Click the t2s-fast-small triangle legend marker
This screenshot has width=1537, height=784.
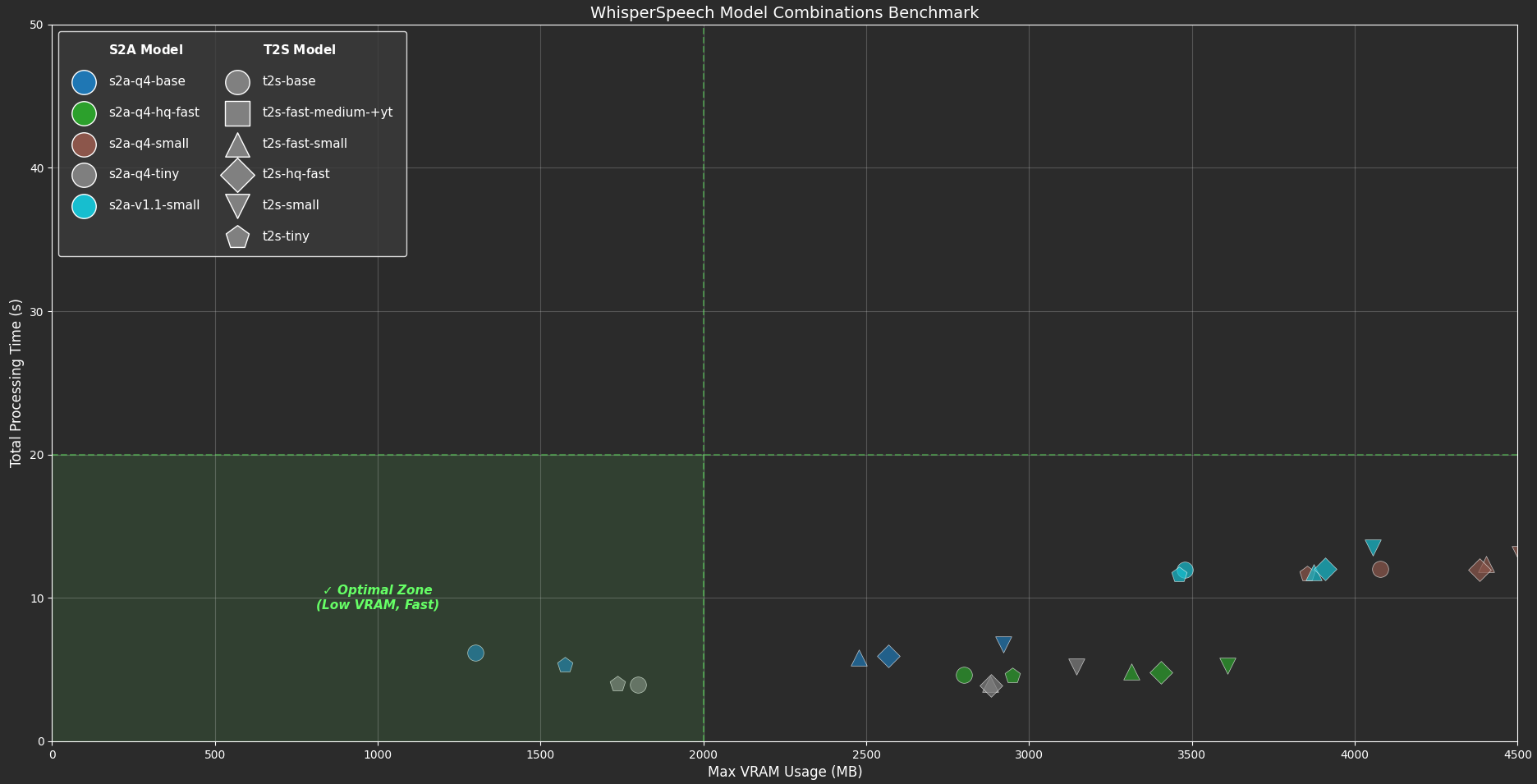pyautogui.click(x=237, y=145)
